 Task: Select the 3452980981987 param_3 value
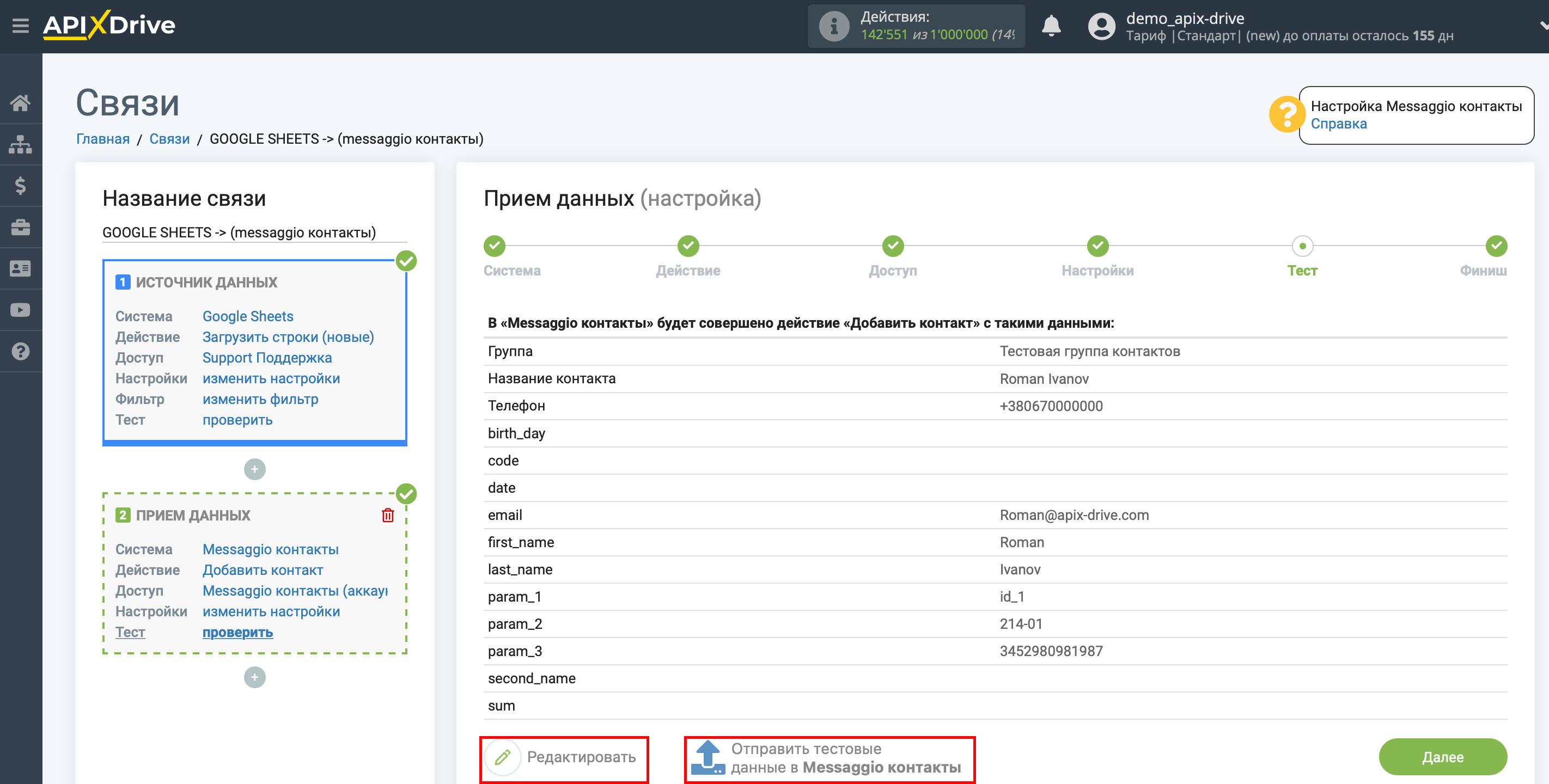click(1051, 651)
